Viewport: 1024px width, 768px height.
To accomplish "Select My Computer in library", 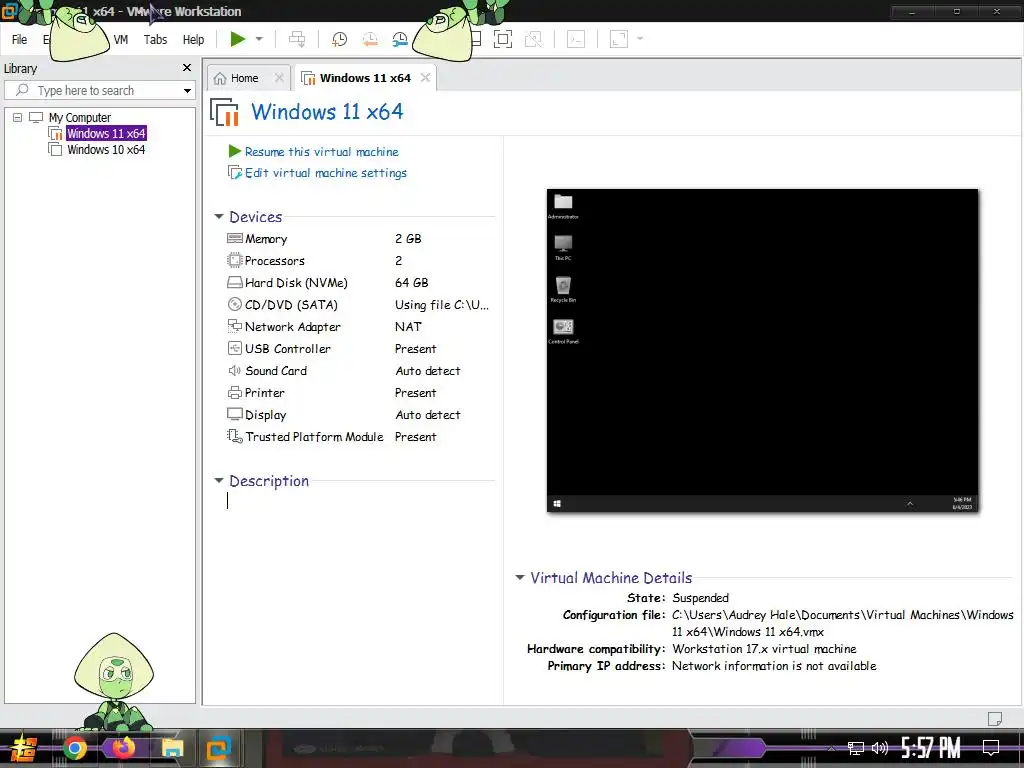I will [x=80, y=118].
